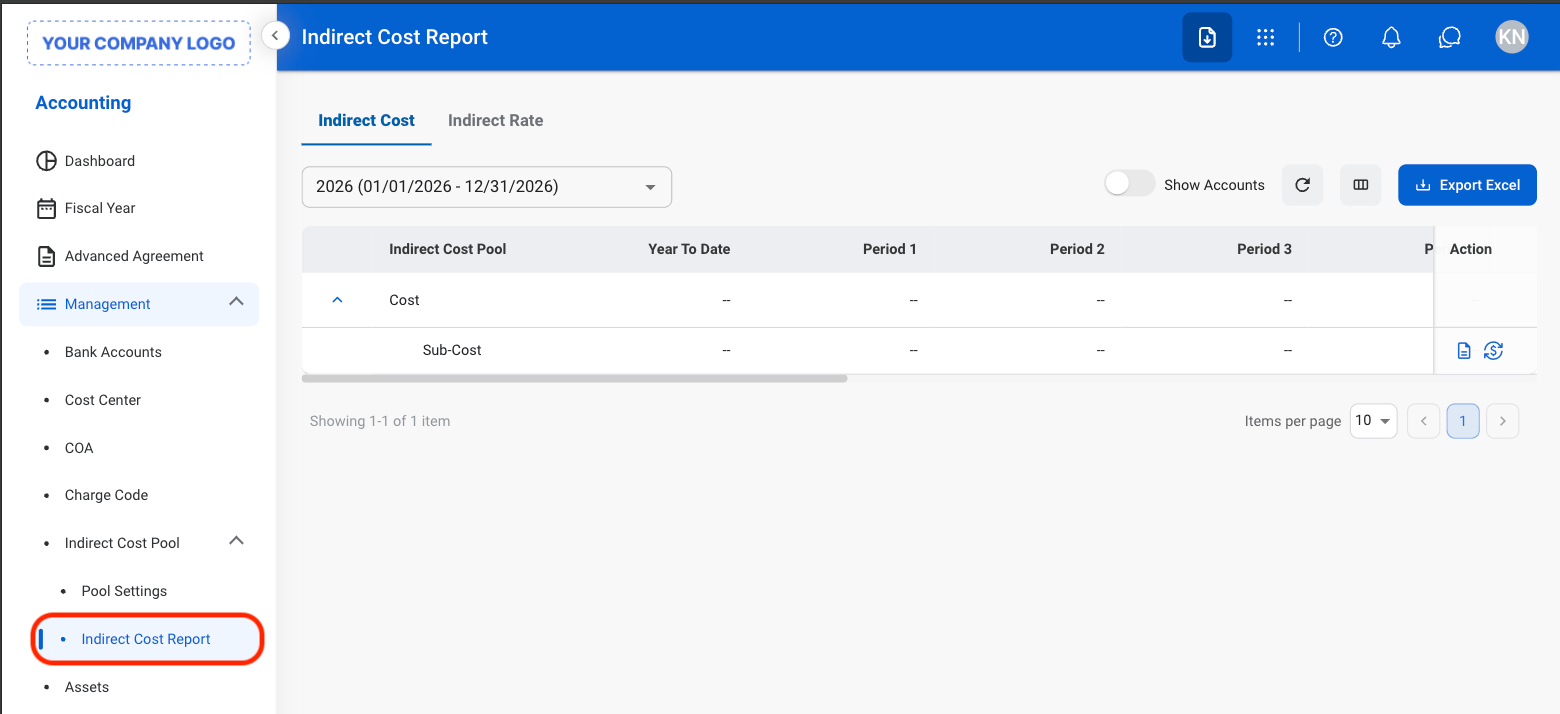1560x714 pixels.
Task: Open the help question mark icon
Action: click(1333, 38)
